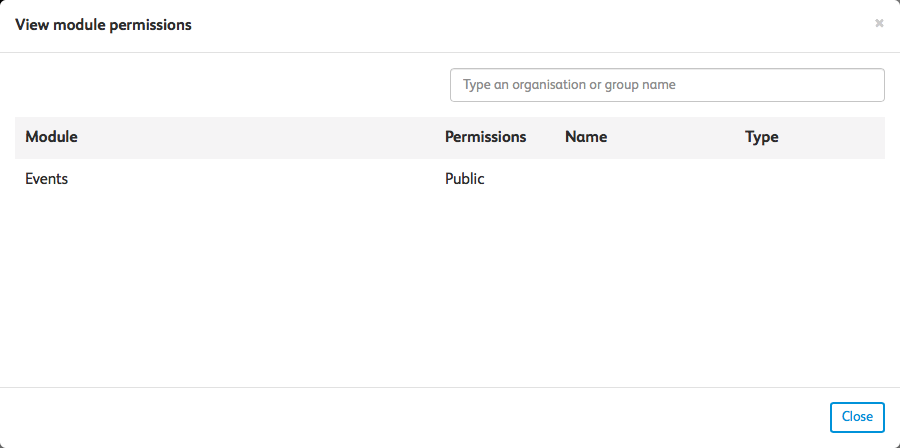Click the Public permission value

464,179
